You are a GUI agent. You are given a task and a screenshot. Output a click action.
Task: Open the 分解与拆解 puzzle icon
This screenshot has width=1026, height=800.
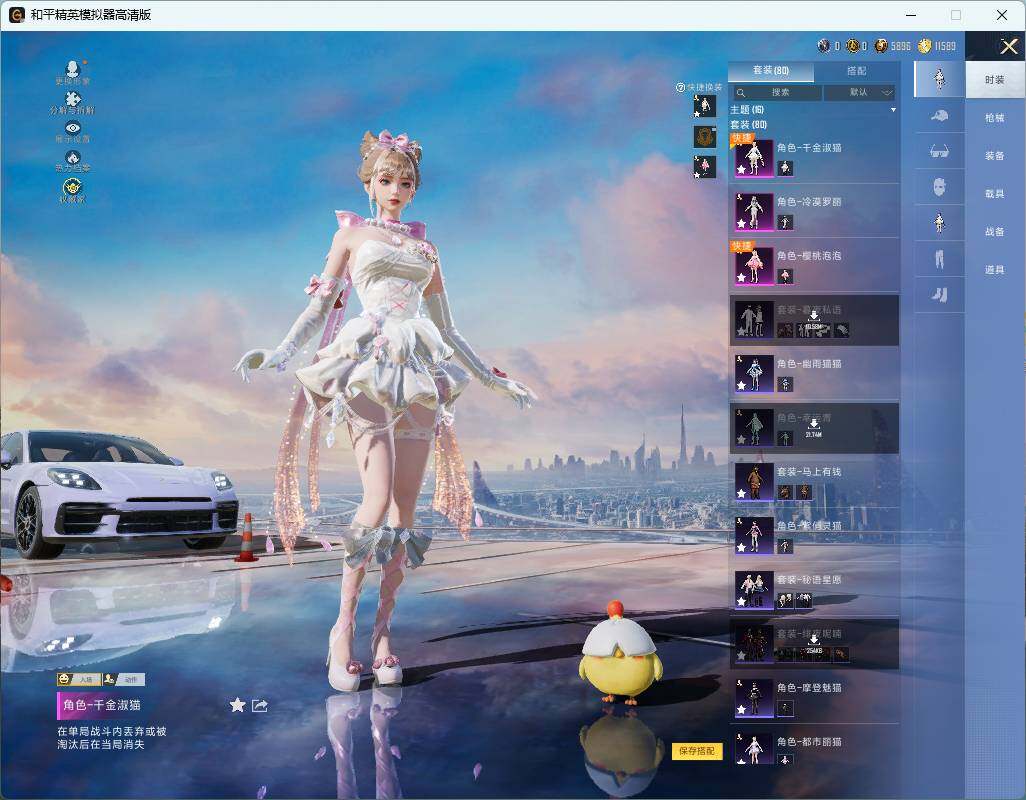click(x=73, y=99)
